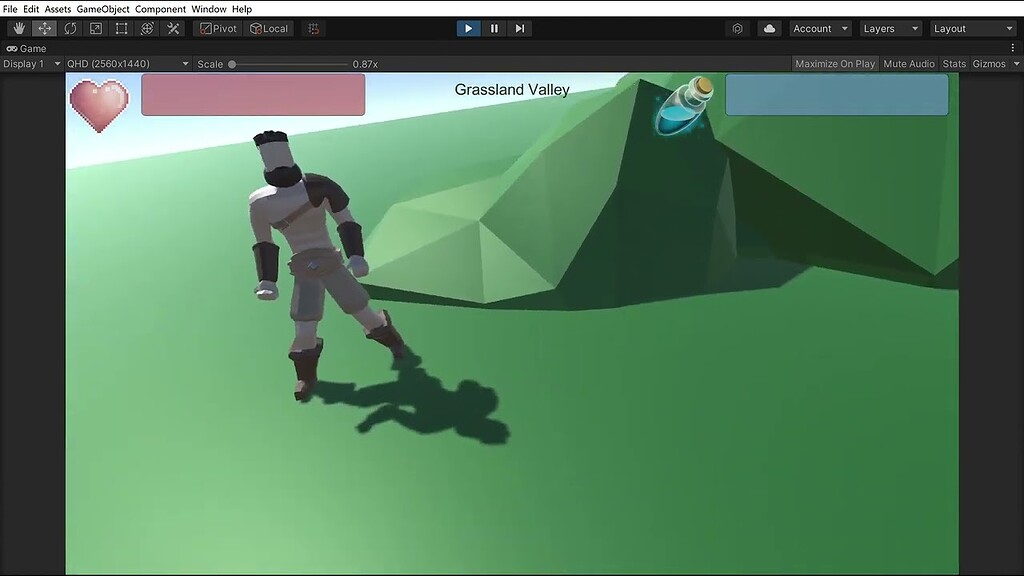Mute game audio
Screen dimensions: 1024x576
pyautogui.click(x=908, y=63)
